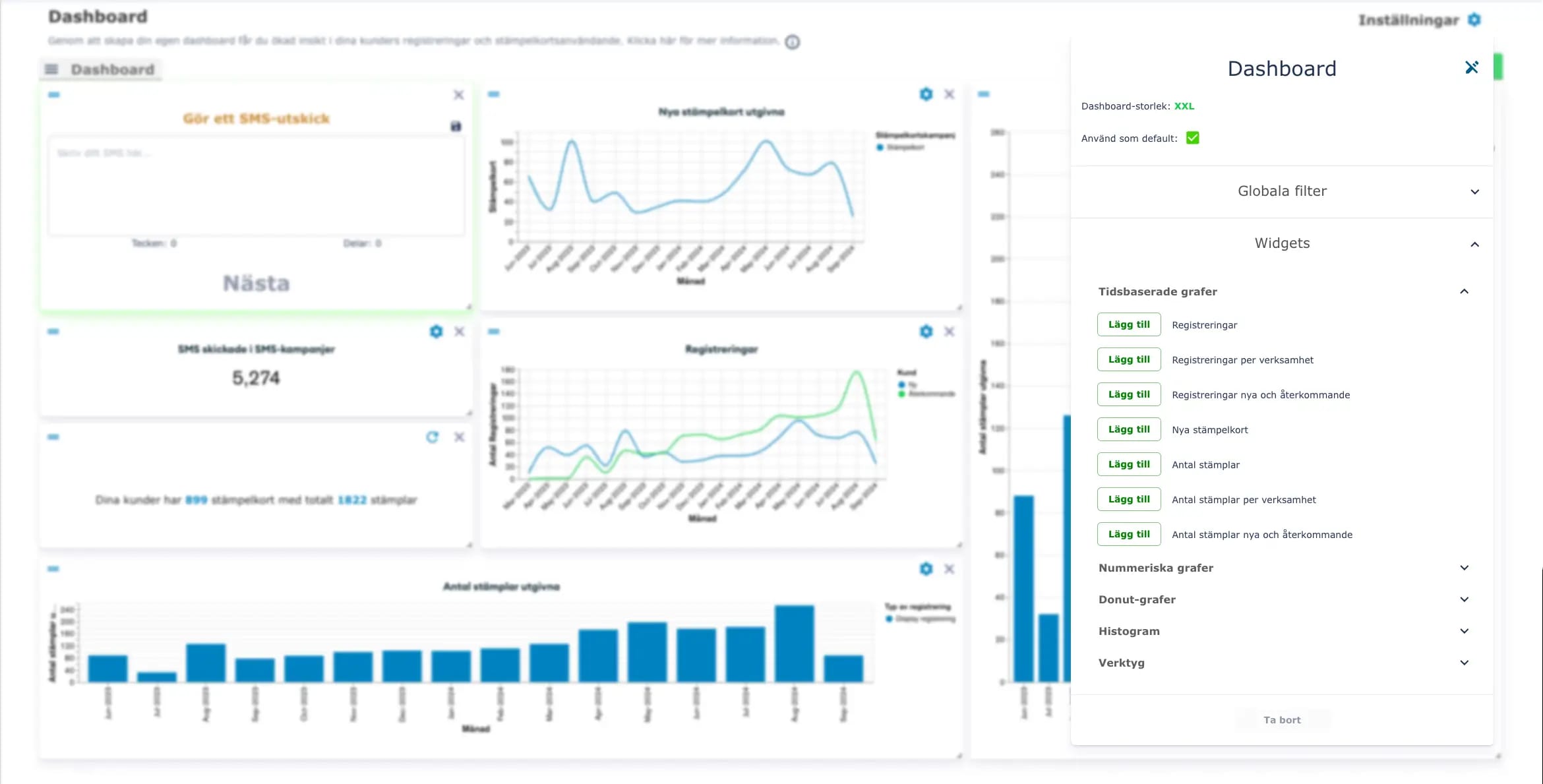This screenshot has height=784, width=1543.
Task: Click info icon beside the description text
Action: tap(792, 42)
